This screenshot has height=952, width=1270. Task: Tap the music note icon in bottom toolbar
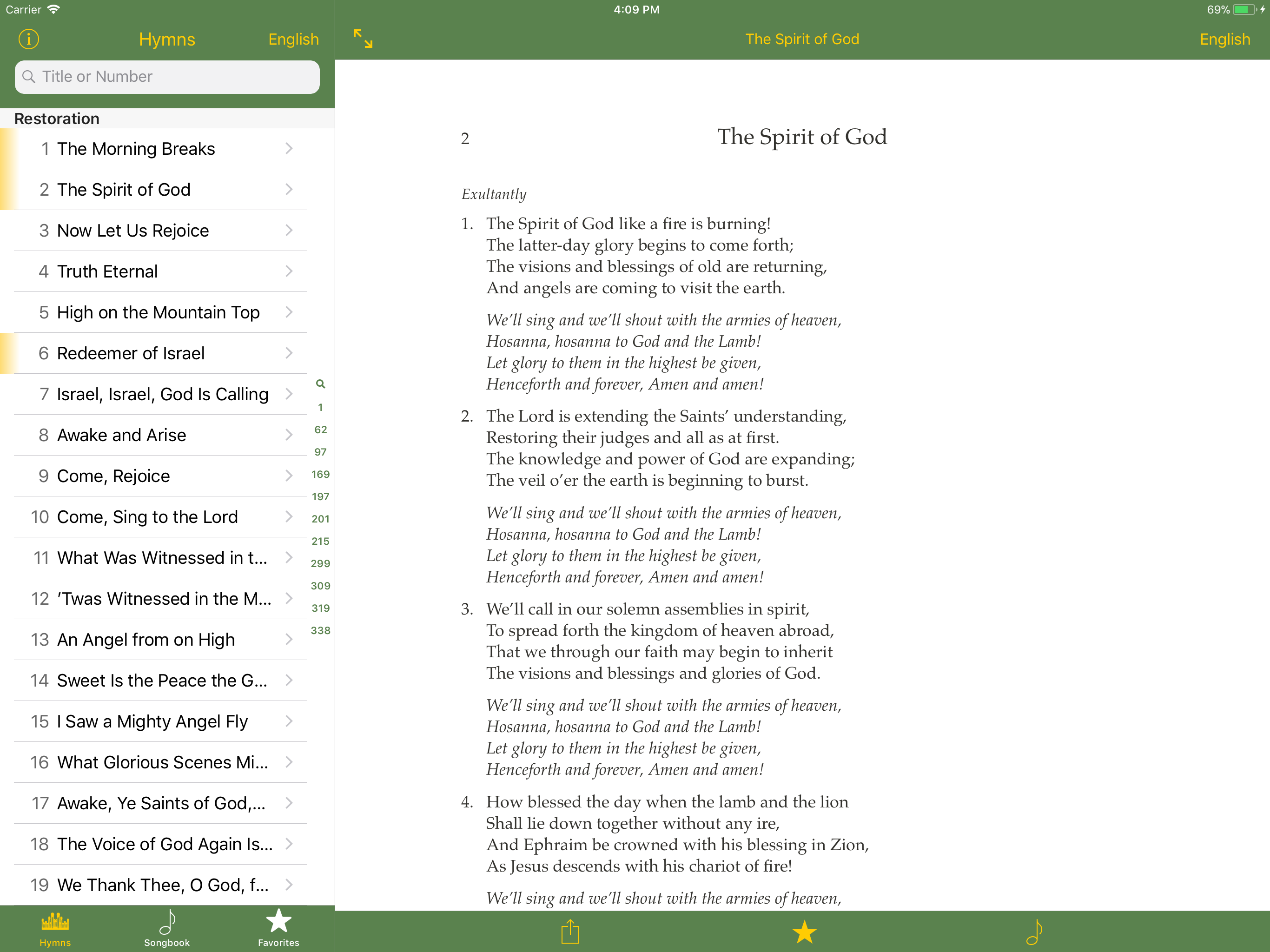click(x=1034, y=932)
